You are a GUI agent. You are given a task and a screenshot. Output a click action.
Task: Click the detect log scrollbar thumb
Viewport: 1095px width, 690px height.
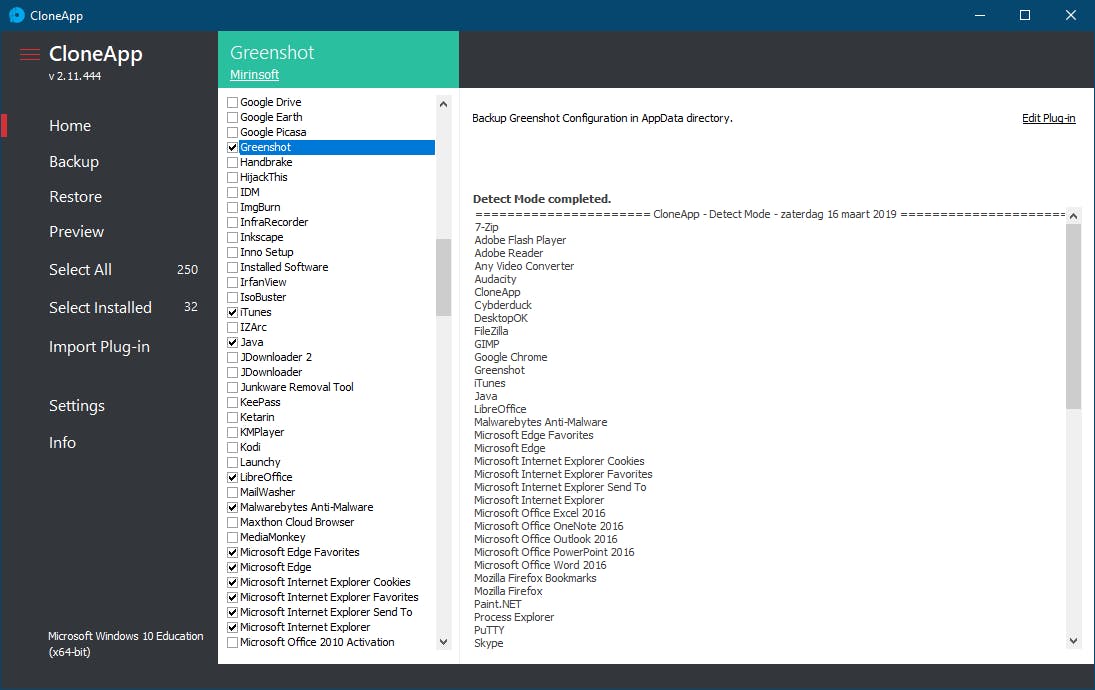click(1073, 316)
